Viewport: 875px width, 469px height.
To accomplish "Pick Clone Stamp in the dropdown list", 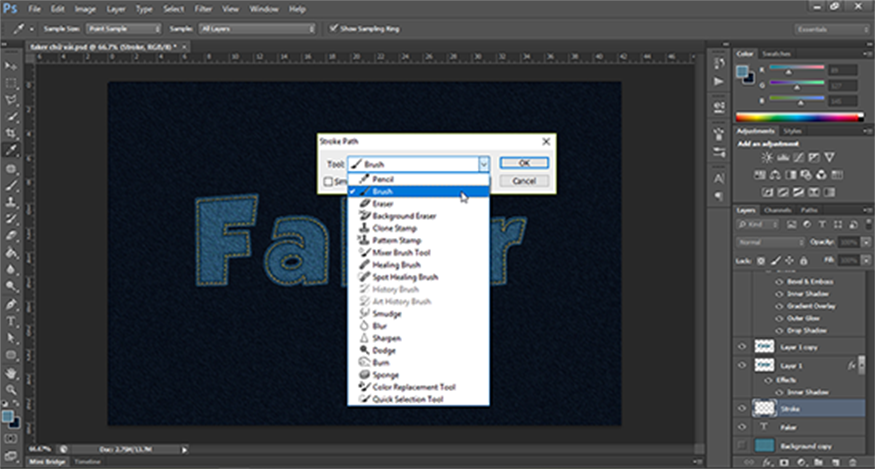I will click(x=396, y=228).
